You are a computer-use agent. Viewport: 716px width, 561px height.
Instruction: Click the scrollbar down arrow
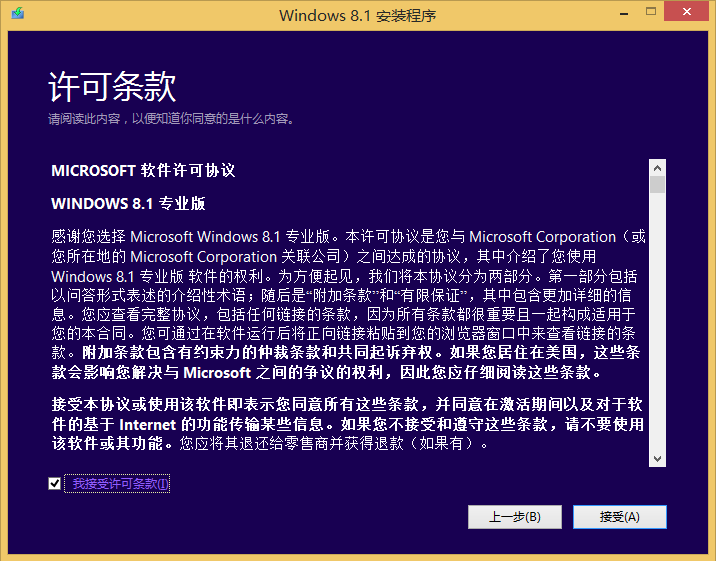(x=658, y=458)
